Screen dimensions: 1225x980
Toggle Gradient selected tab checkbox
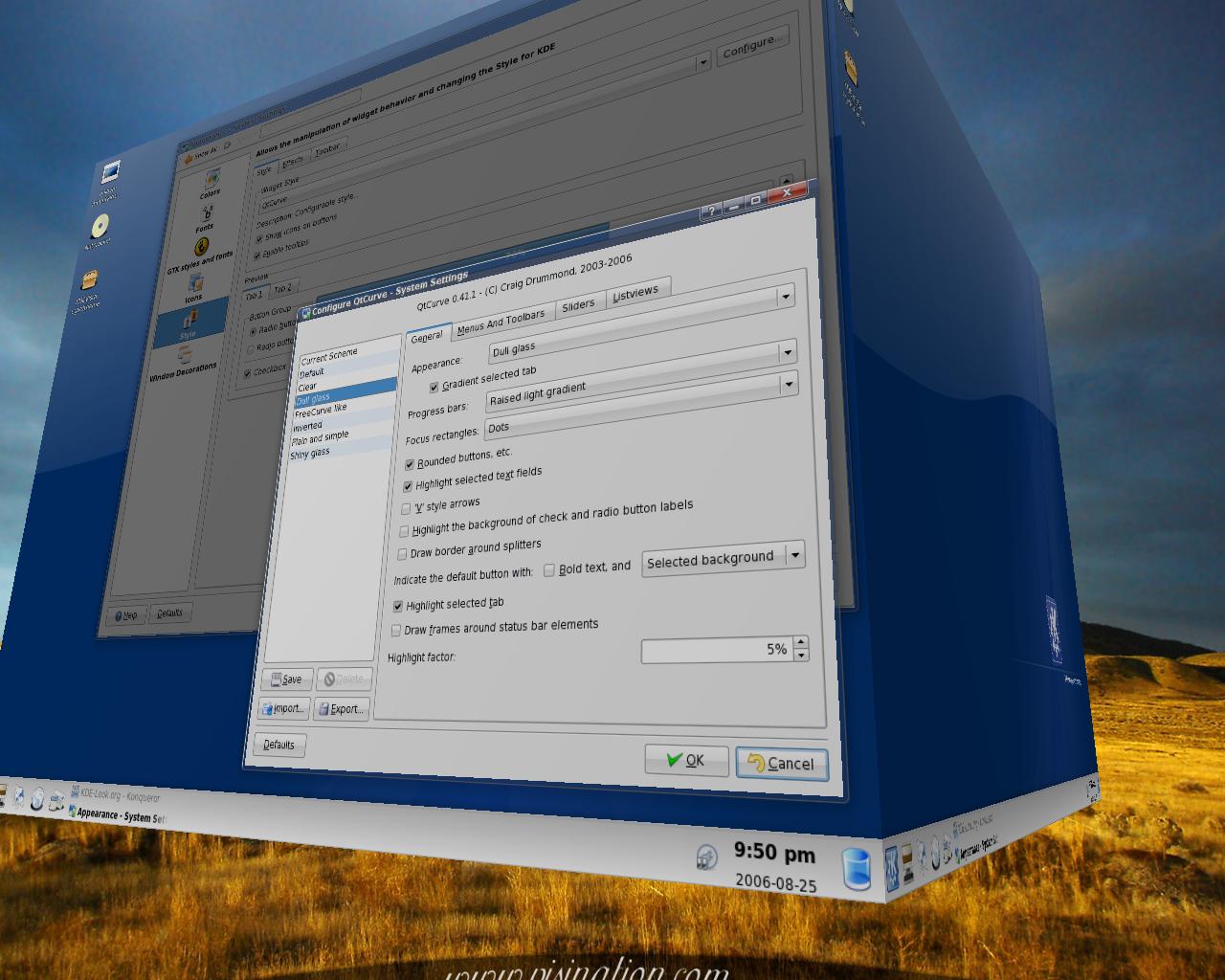click(x=434, y=388)
